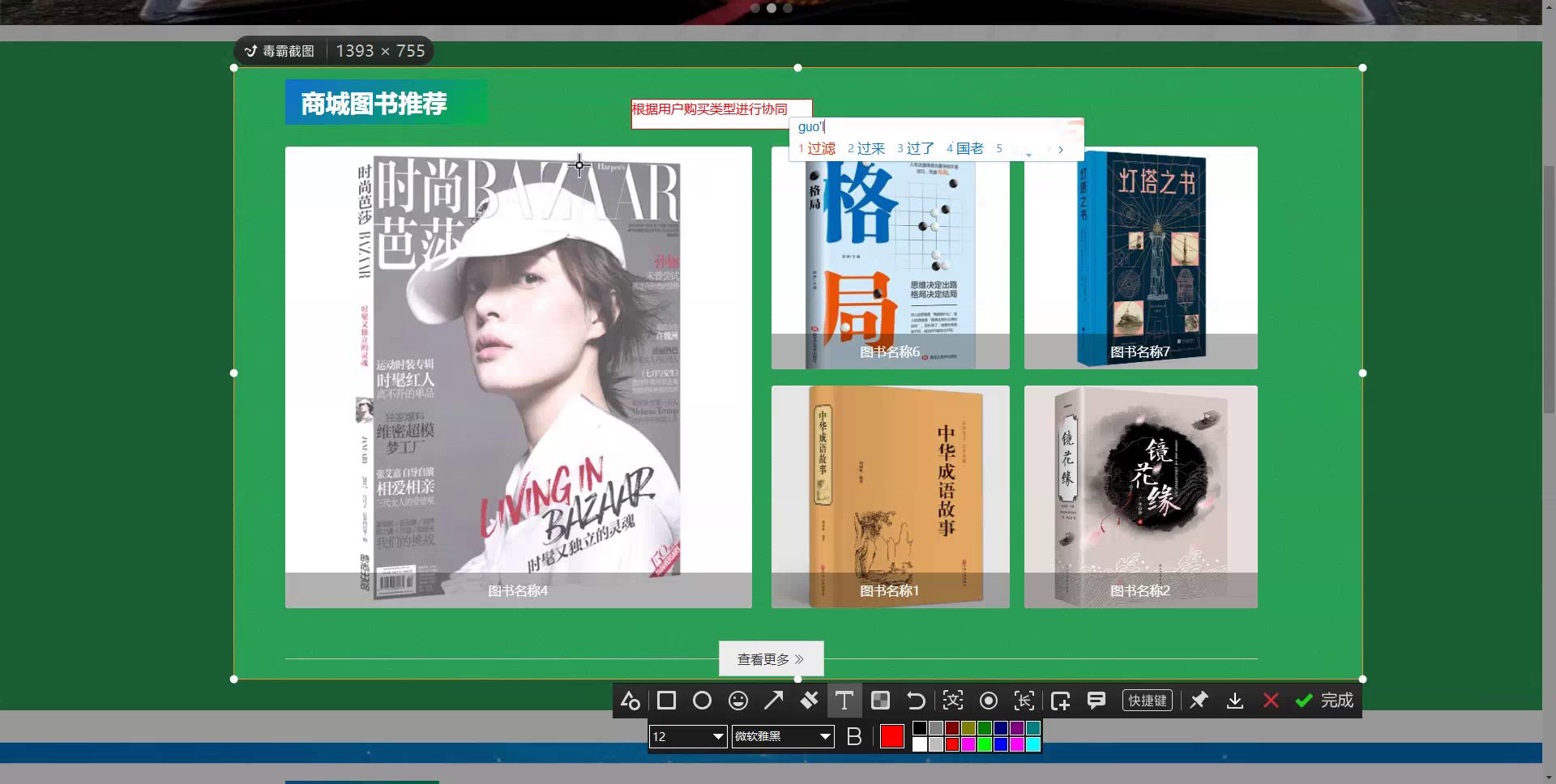The height and width of the screenshot is (784, 1556).
Task: Choose IME candidate 1 过滤
Action: point(817,148)
